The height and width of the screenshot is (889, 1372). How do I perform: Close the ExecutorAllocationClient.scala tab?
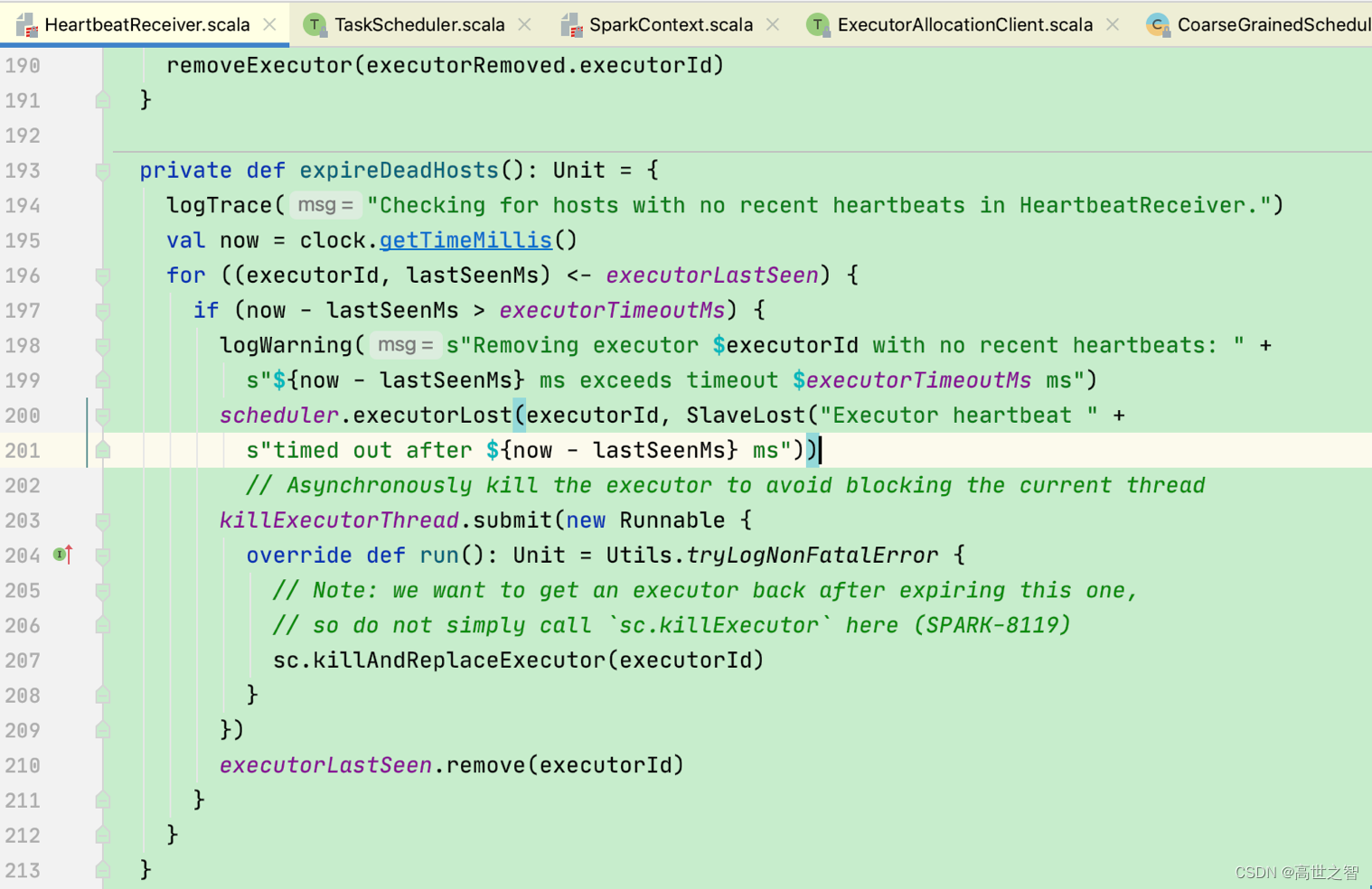1113,24
